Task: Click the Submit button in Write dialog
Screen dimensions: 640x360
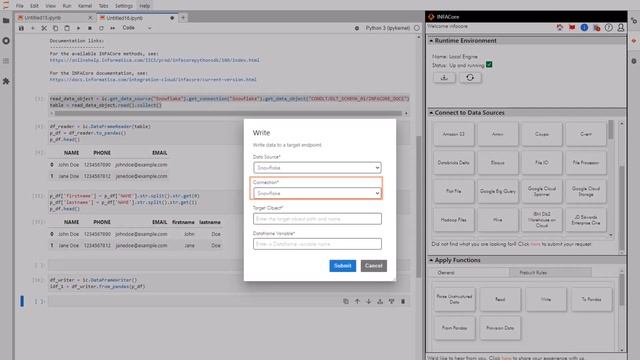Action: pos(342,266)
